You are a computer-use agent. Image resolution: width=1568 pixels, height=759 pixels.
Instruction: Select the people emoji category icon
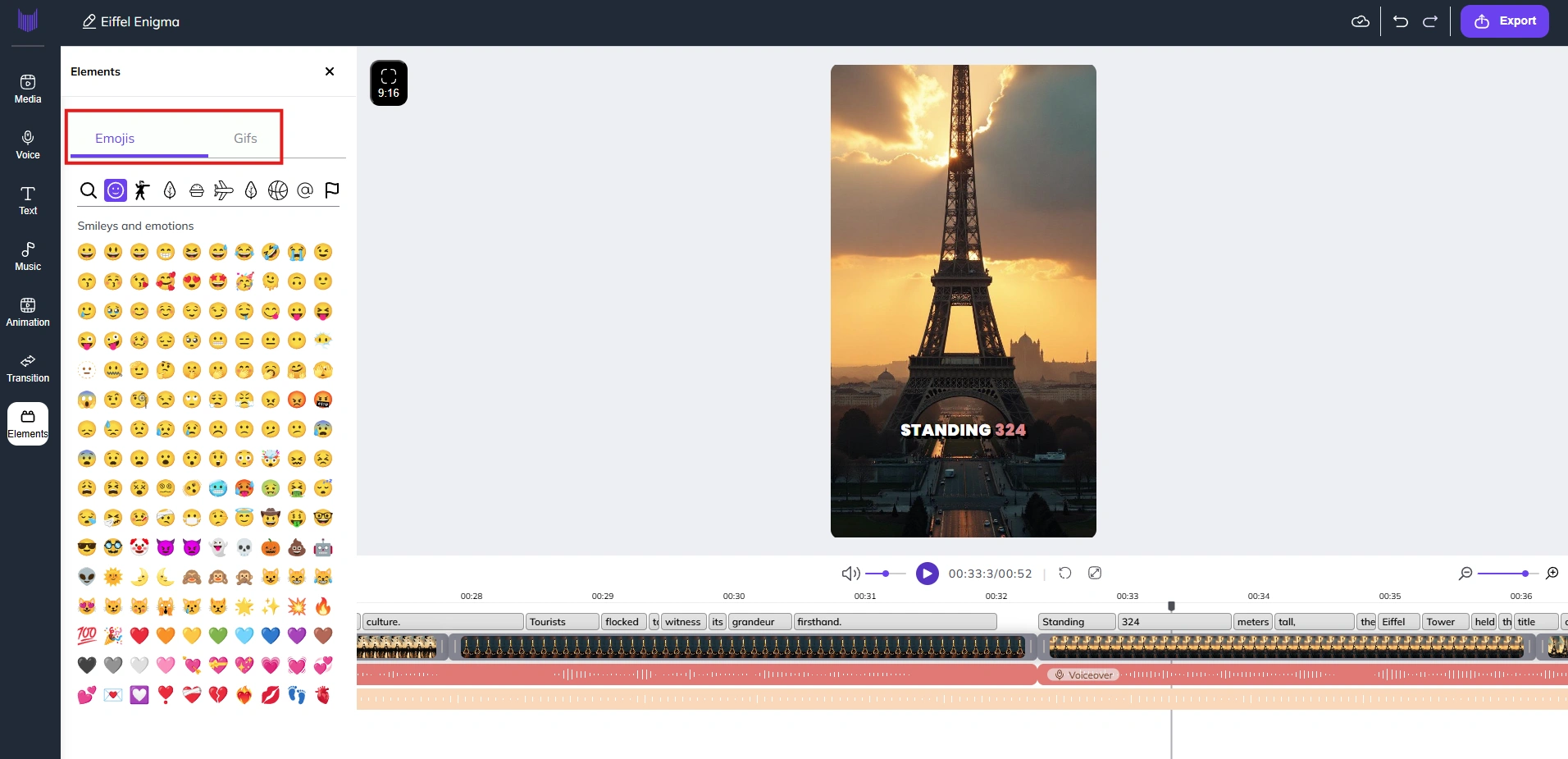(142, 190)
